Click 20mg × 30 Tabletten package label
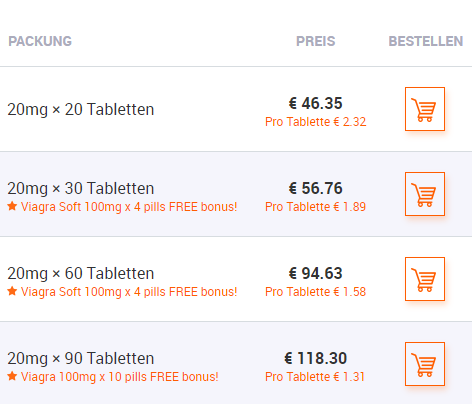The image size is (472, 404). pyautogui.click(x=81, y=189)
